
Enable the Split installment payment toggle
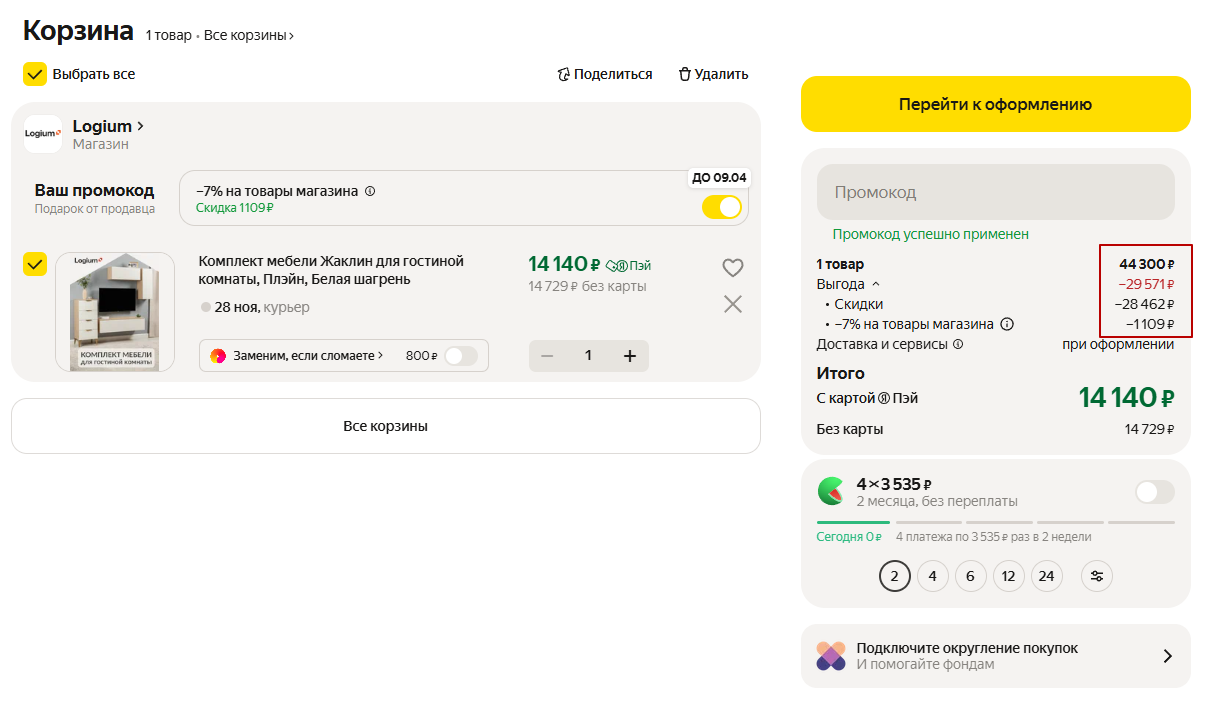click(x=1155, y=492)
